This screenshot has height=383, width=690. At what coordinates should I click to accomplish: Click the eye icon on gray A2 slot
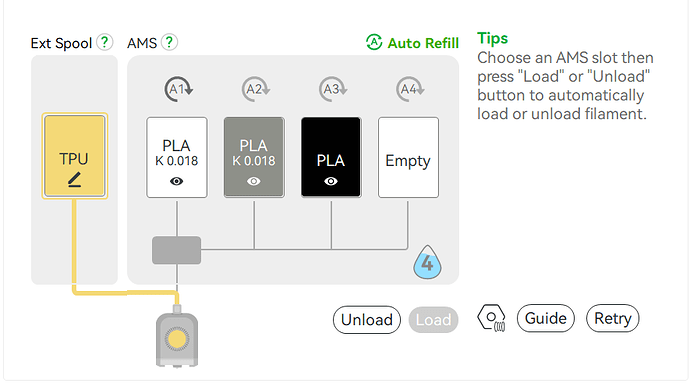pos(254,181)
